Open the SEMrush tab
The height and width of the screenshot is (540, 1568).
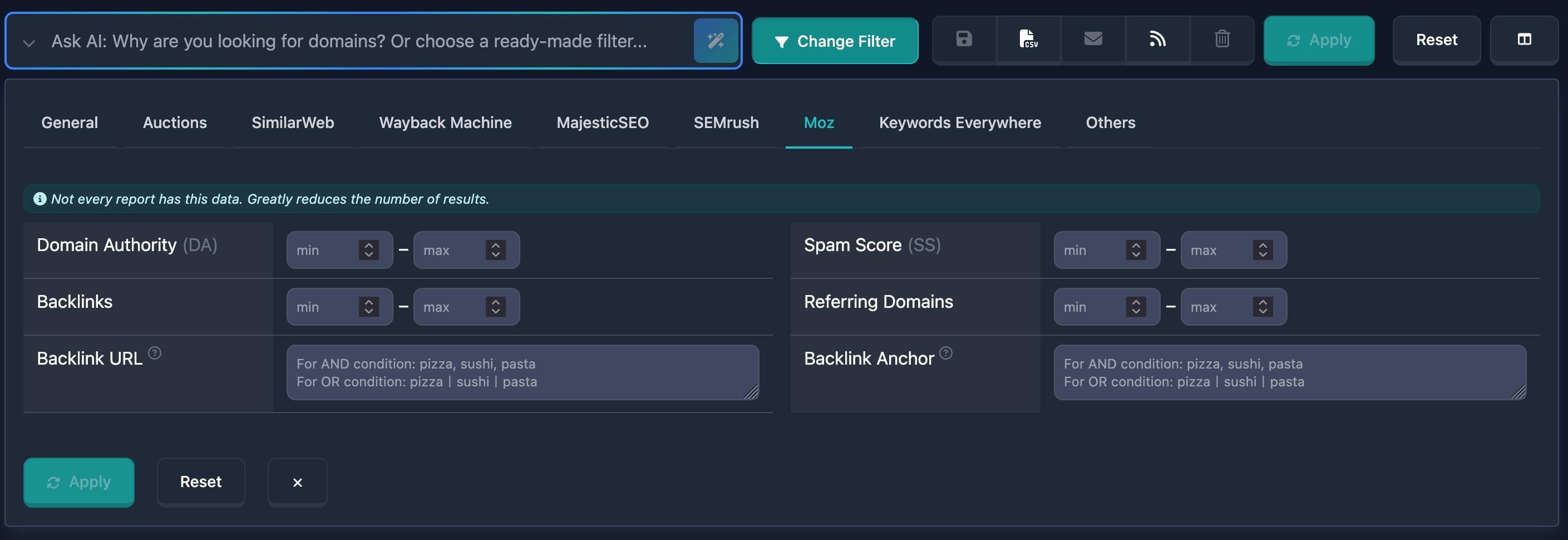coord(726,122)
